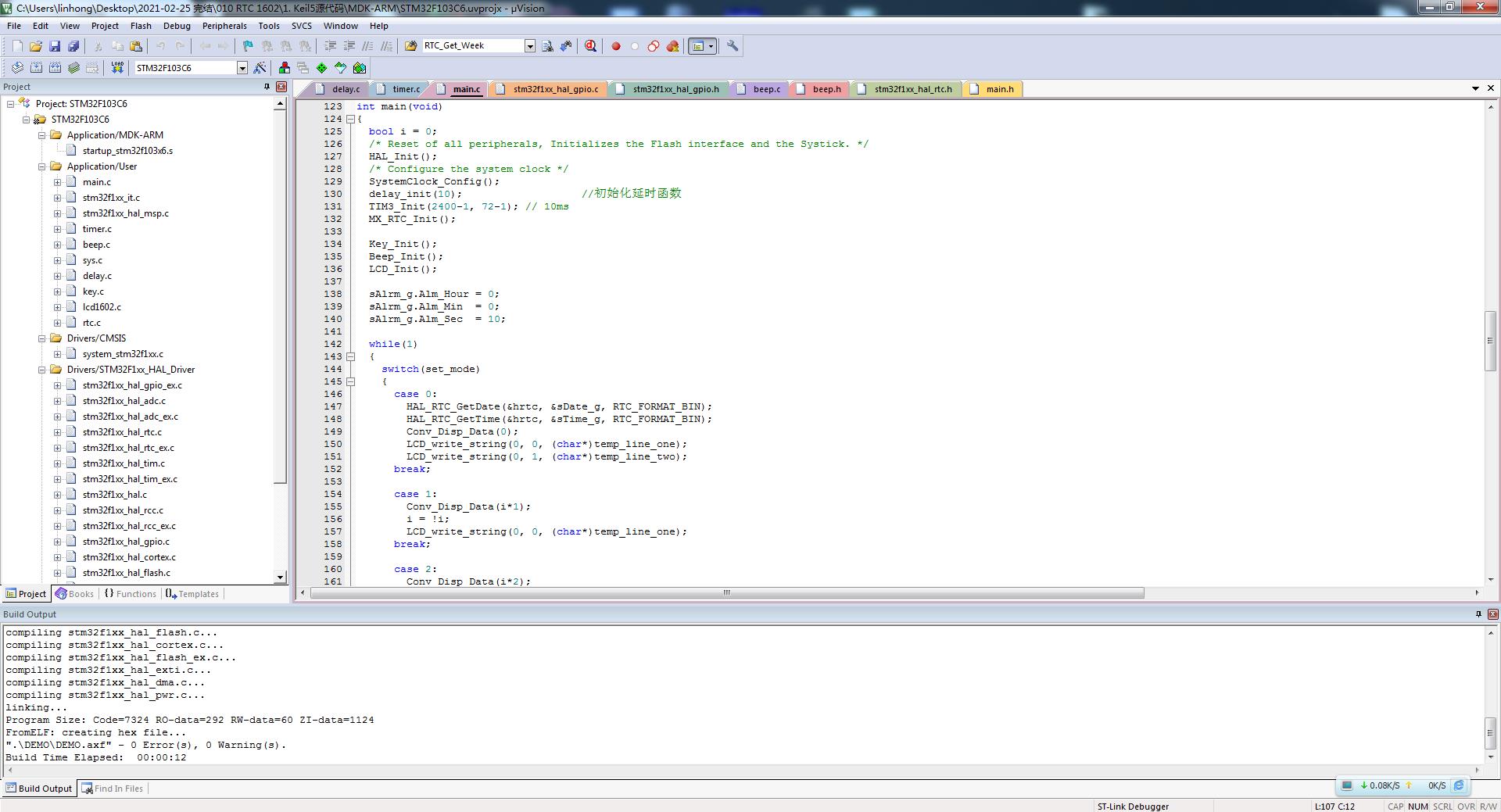Collapse the Application/MDK-ARM folder

41,135
